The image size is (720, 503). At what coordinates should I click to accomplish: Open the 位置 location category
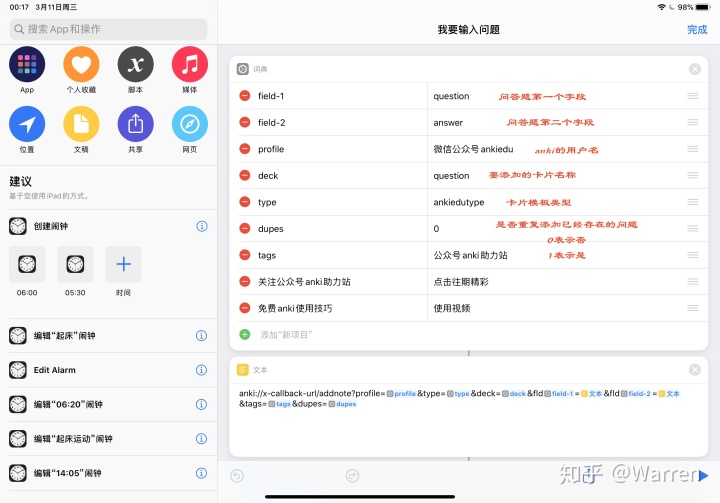pos(27,124)
